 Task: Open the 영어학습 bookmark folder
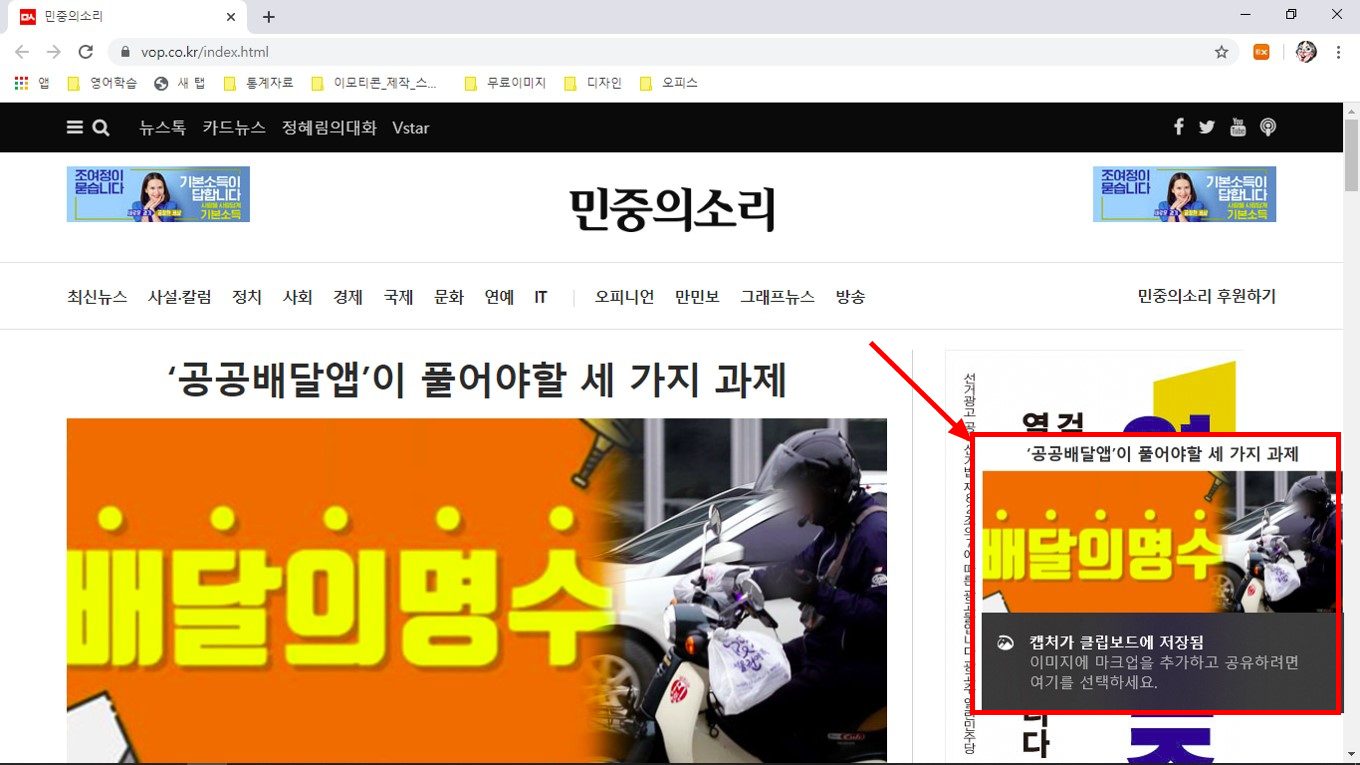coord(102,83)
